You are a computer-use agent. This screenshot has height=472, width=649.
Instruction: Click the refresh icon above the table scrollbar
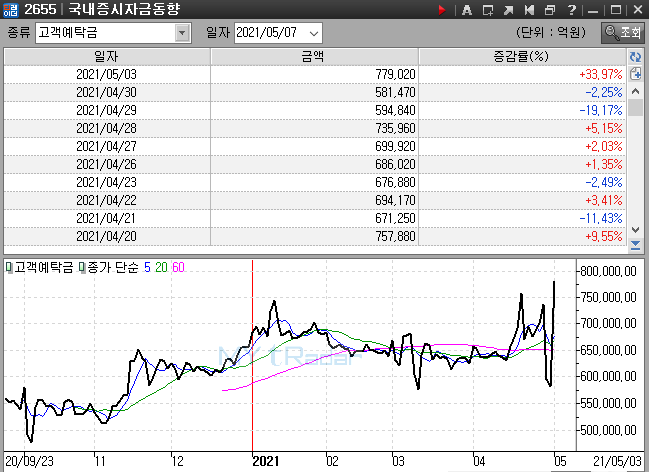635,58
